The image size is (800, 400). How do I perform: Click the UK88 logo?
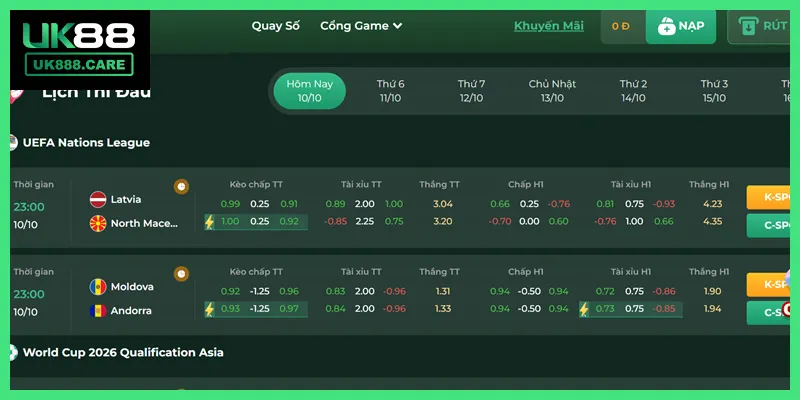pos(76,50)
